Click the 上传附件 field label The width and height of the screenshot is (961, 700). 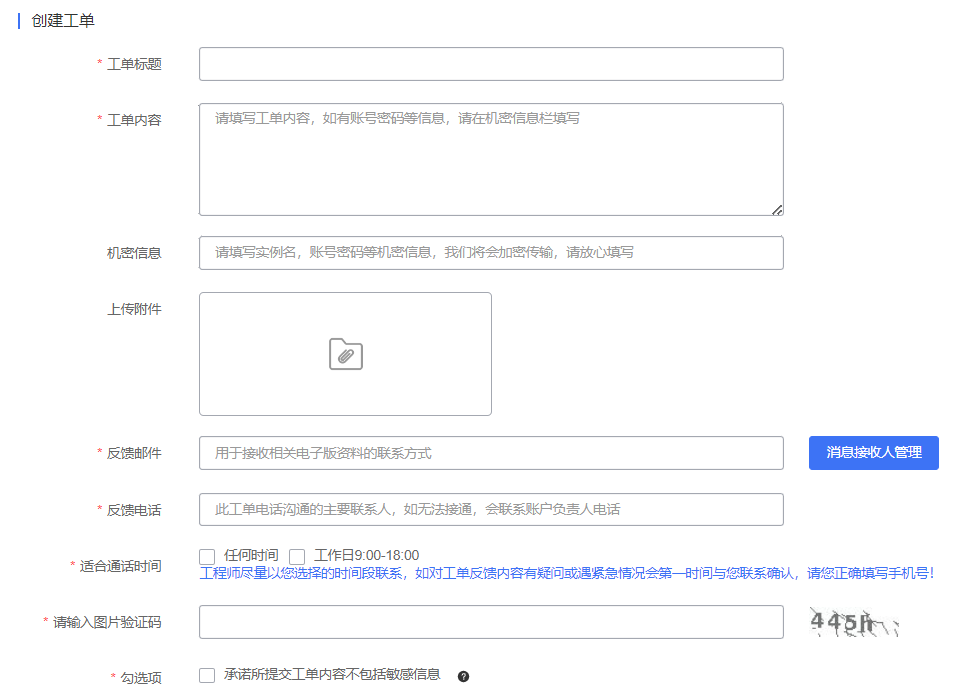pos(134,309)
